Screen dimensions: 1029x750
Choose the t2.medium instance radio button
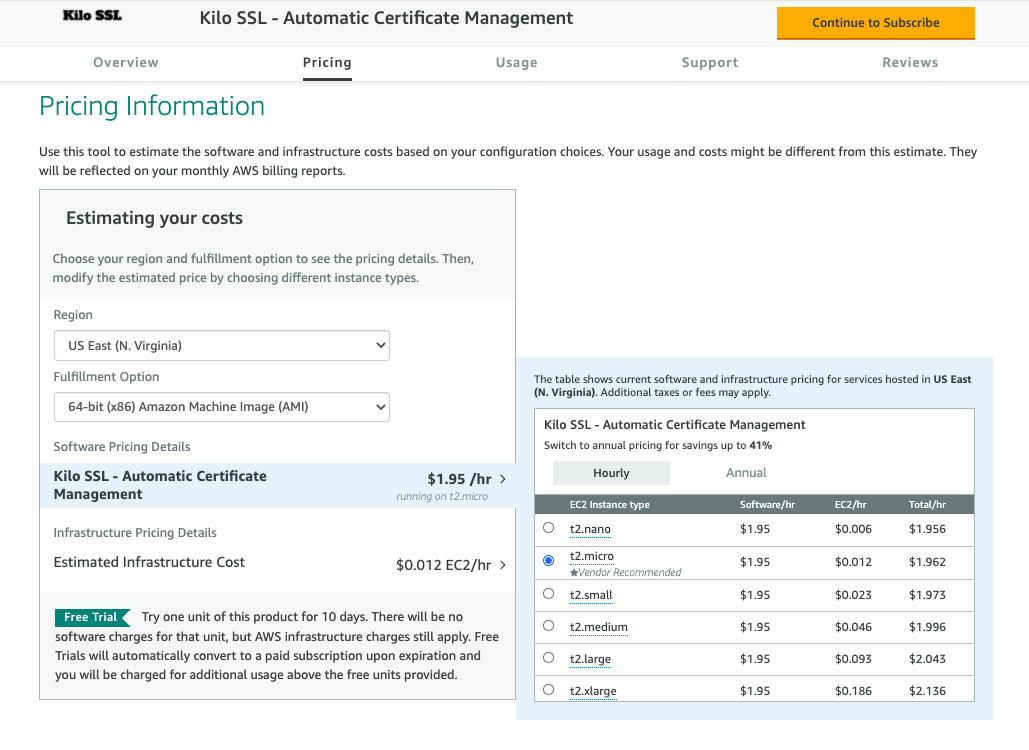coord(548,626)
